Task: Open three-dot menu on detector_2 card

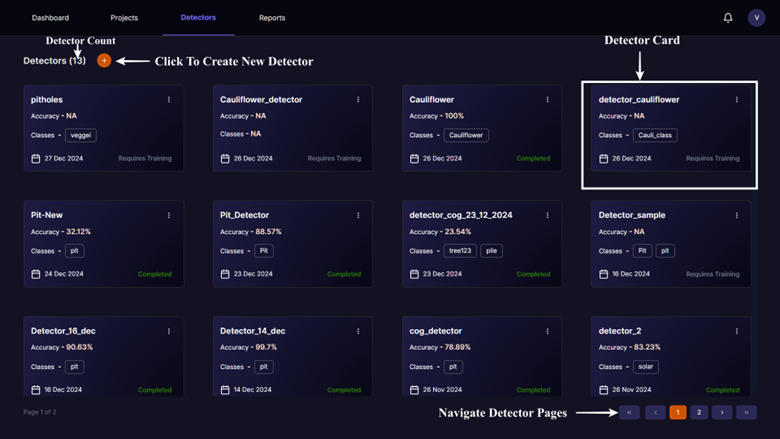Action: tap(737, 331)
